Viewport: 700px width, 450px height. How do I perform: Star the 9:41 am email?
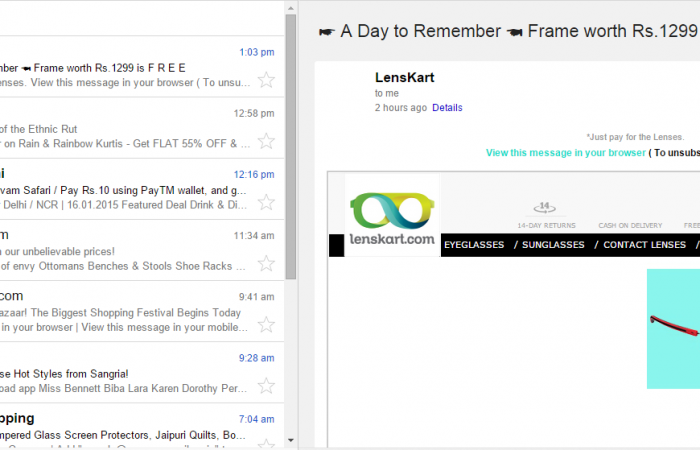[266, 324]
